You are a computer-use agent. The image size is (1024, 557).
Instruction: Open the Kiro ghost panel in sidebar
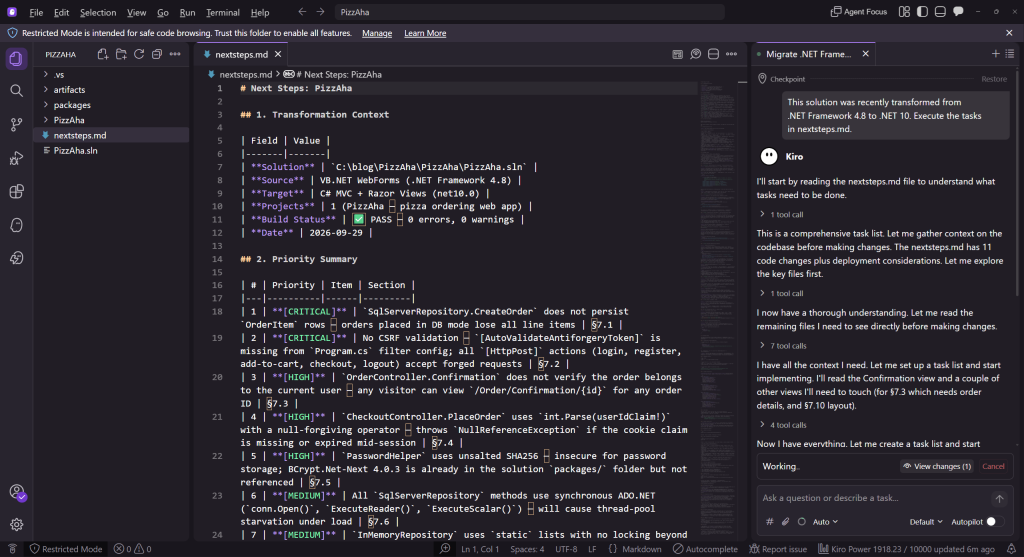[16, 225]
